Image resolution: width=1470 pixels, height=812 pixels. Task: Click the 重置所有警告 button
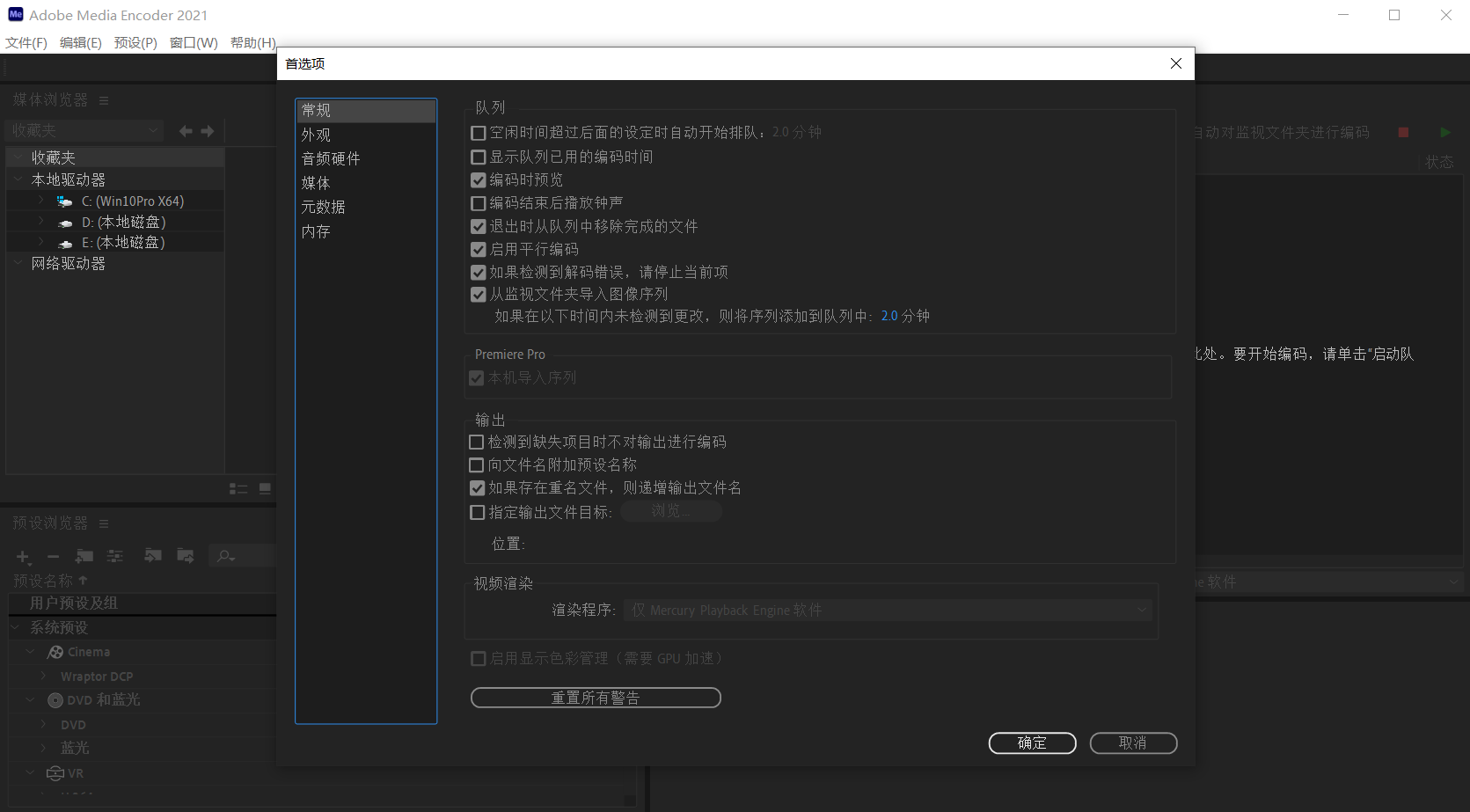[x=596, y=698]
